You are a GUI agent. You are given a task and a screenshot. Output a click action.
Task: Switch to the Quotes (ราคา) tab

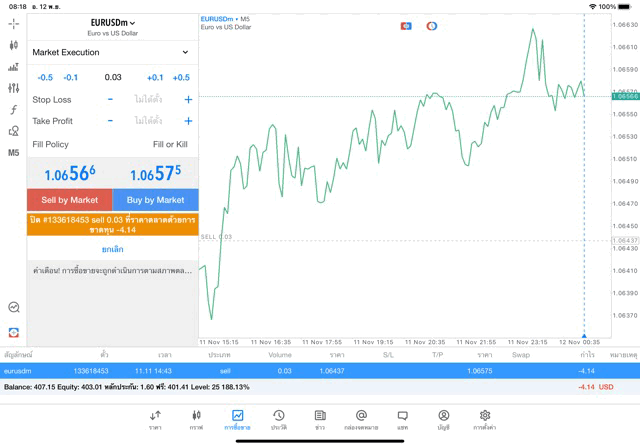(x=155, y=420)
